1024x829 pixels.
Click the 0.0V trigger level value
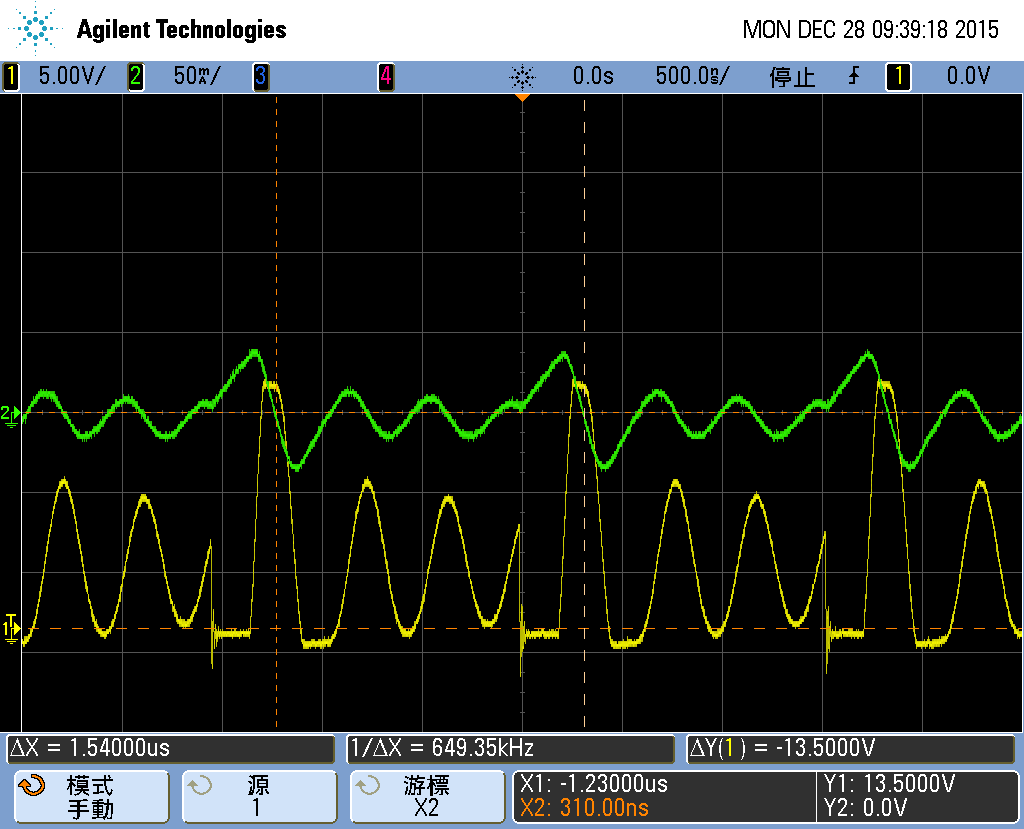968,76
